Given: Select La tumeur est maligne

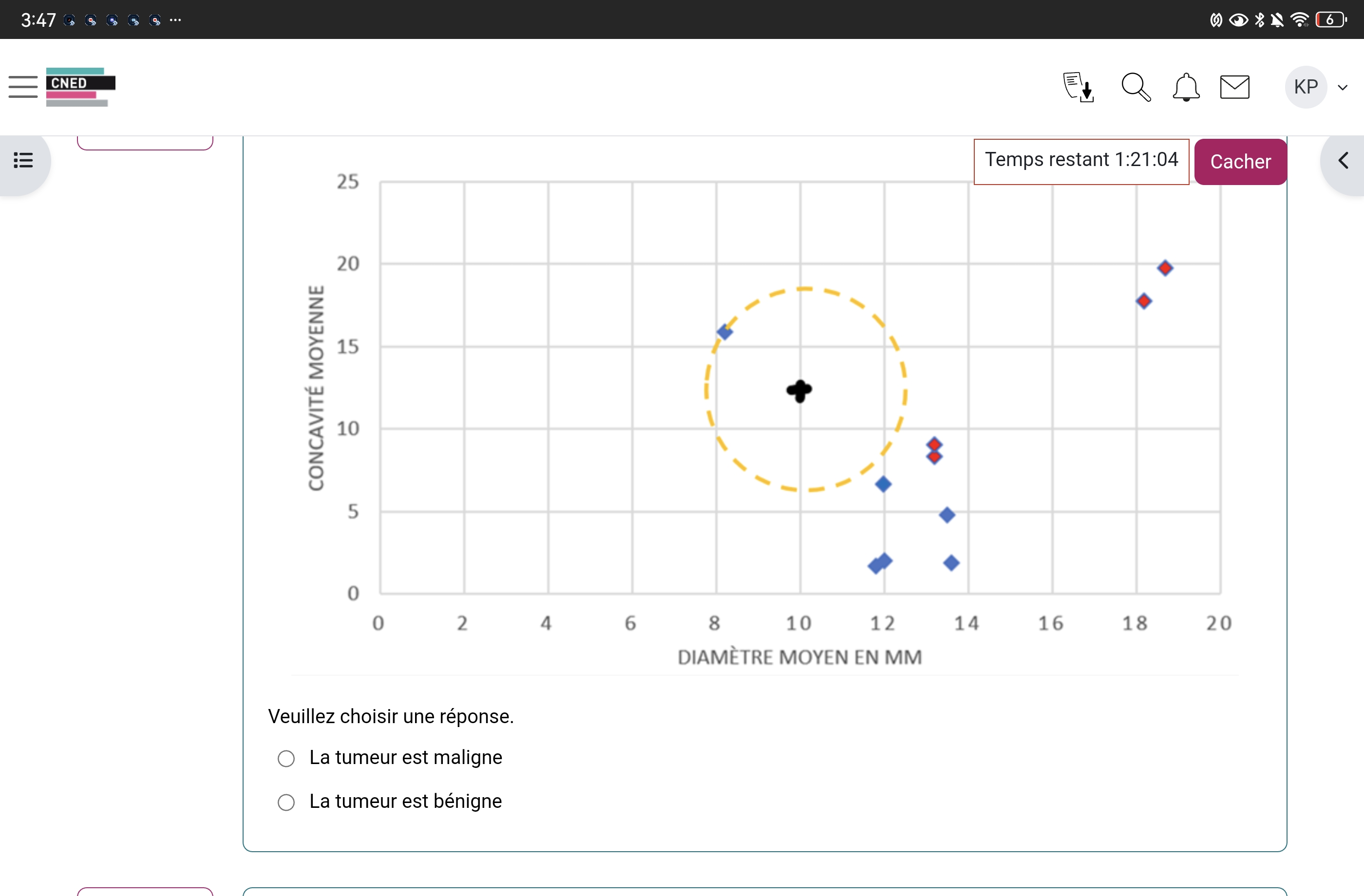Looking at the screenshot, I should click(x=286, y=758).
